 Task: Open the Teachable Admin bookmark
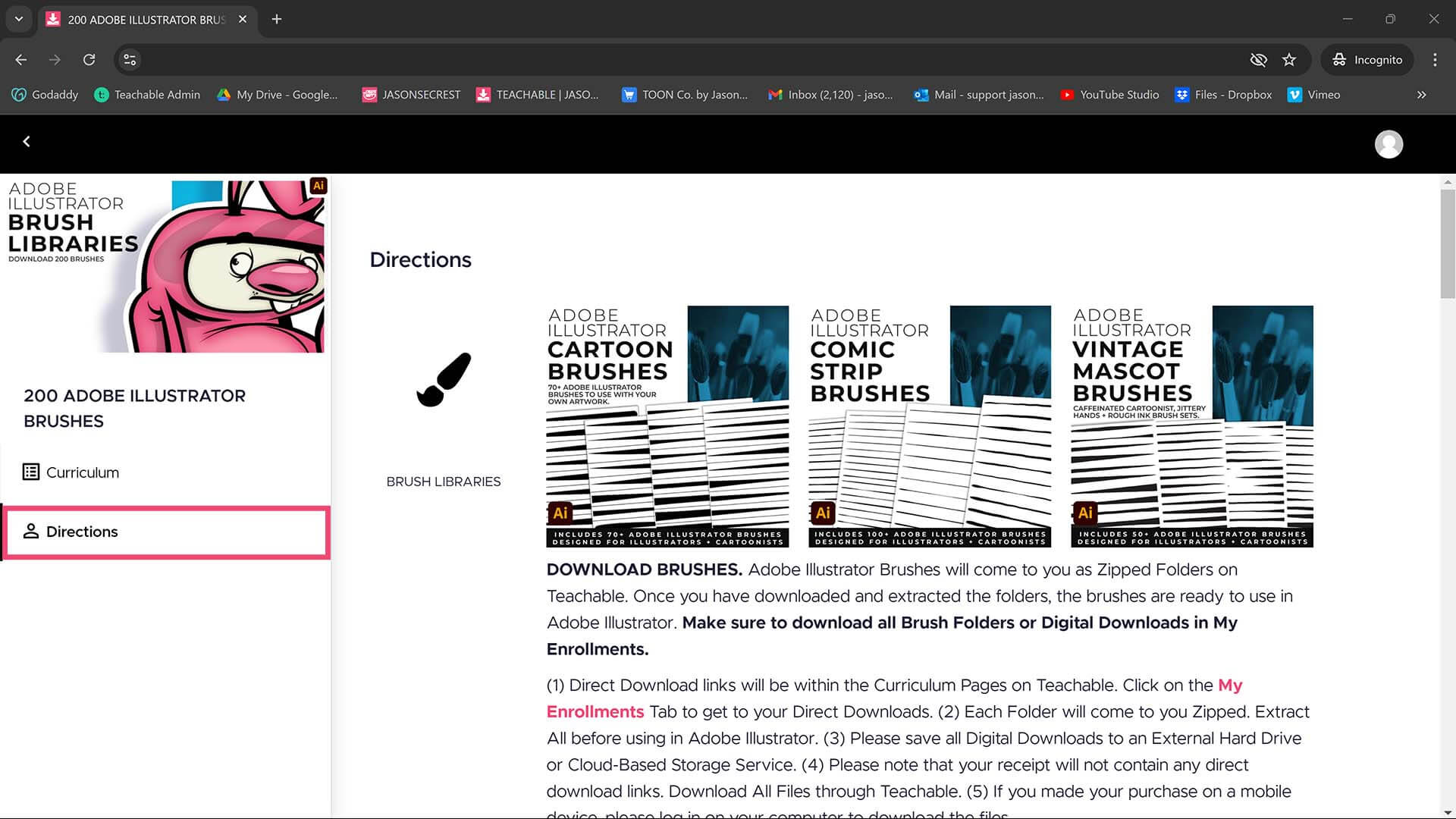[147, 95]
